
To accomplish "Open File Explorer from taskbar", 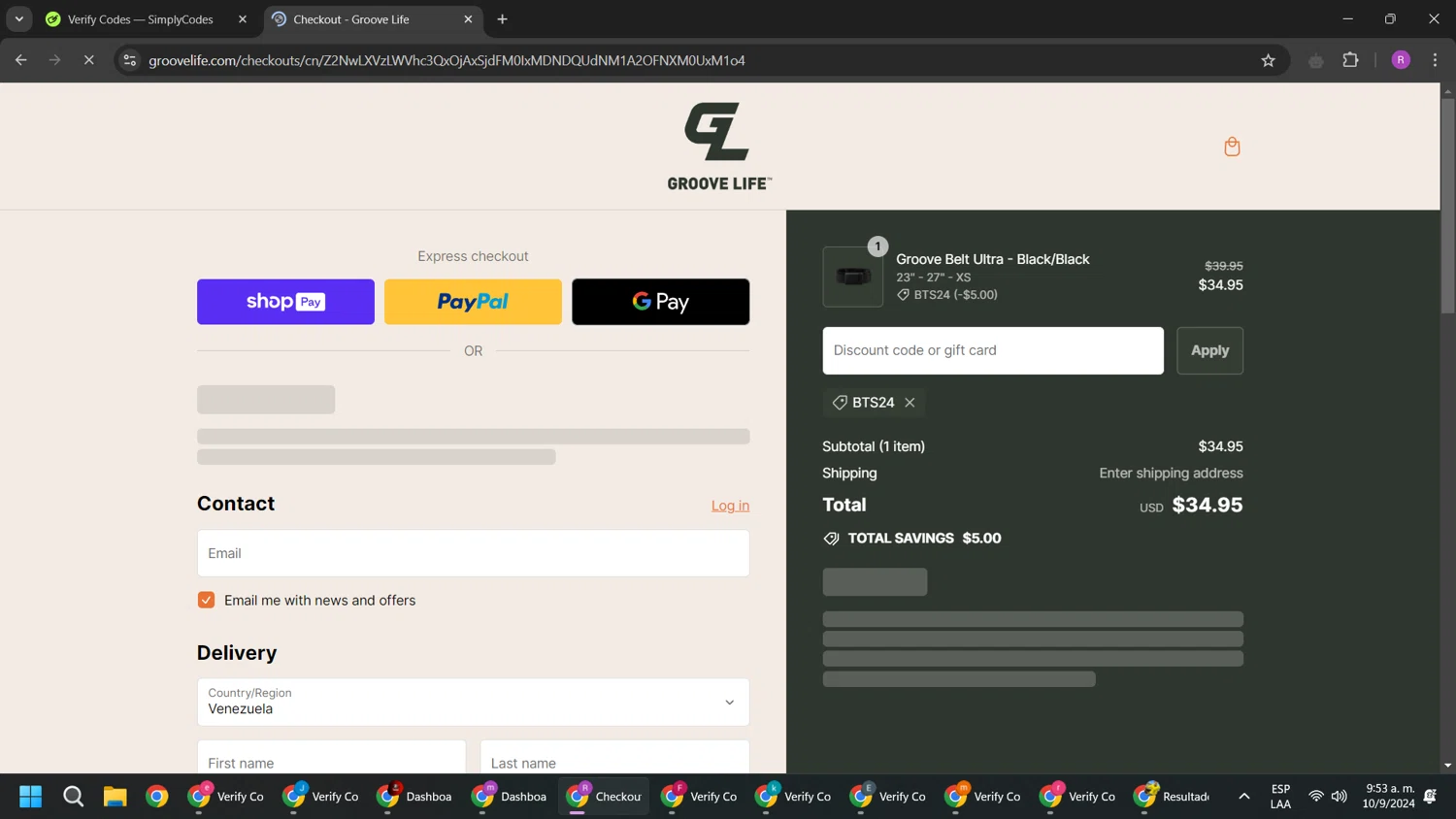I will coord(116,797).
